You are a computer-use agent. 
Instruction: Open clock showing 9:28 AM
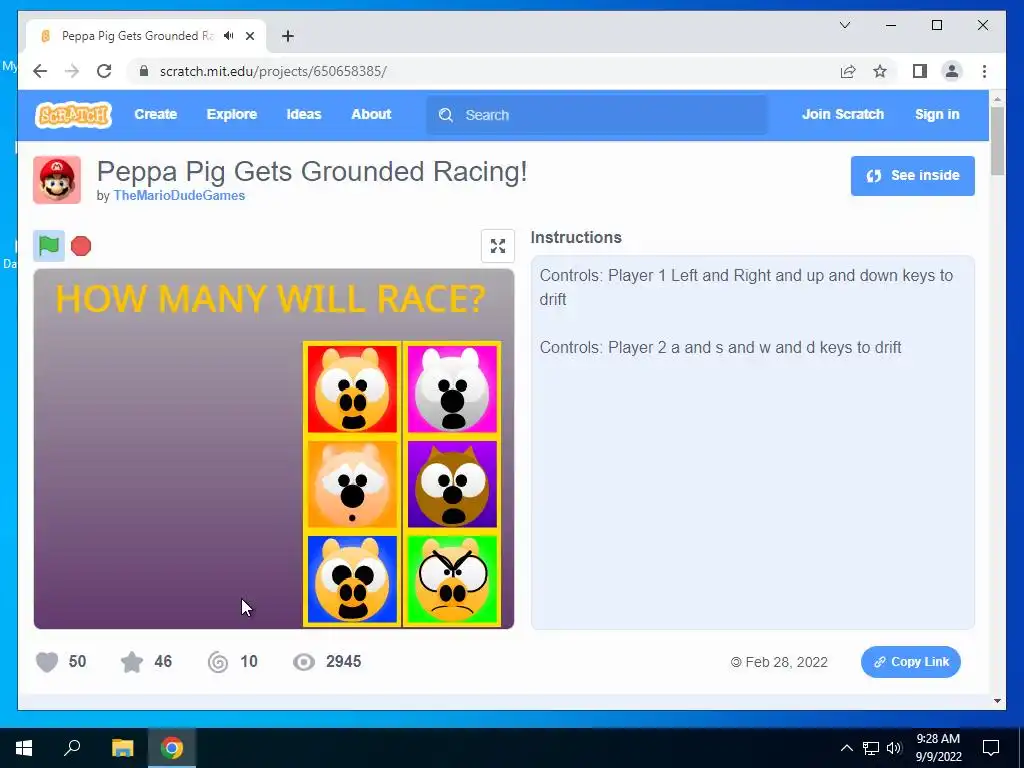[938, 748]
